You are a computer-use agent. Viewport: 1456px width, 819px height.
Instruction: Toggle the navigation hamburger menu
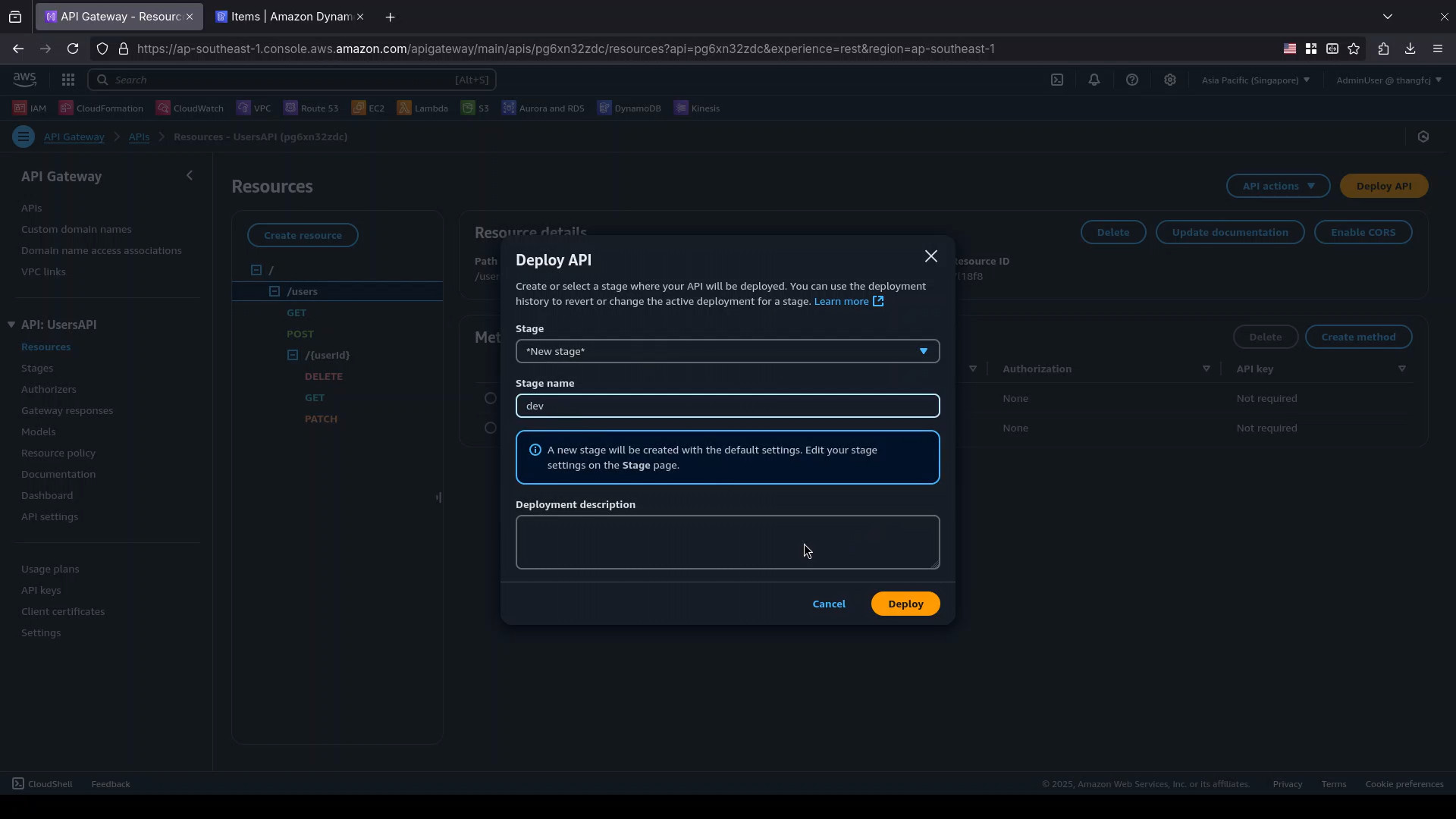[x=24, y=136]
